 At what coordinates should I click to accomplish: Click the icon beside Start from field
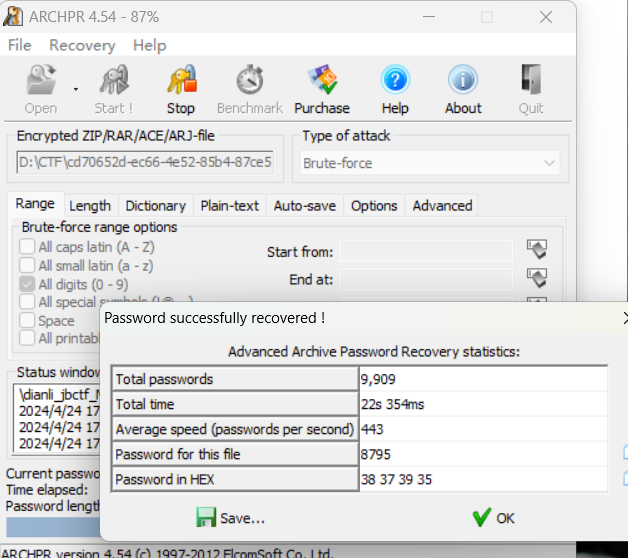[x=537, y=249]
